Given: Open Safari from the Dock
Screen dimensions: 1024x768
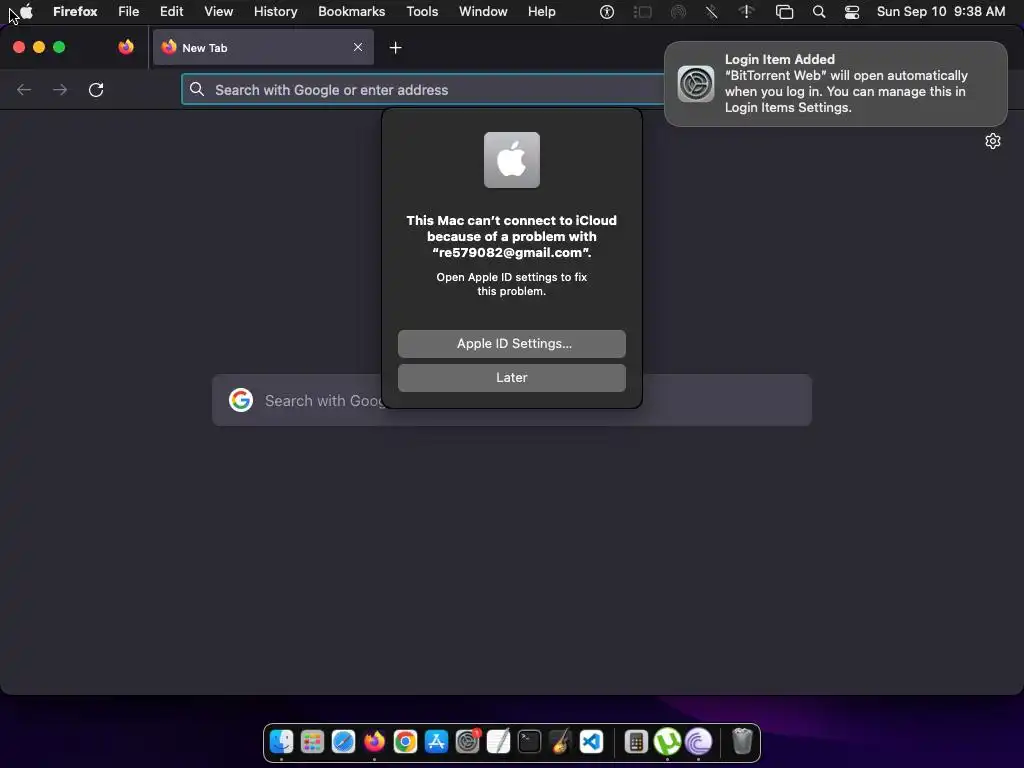Looking at the screenshot, I should [343, 742].
